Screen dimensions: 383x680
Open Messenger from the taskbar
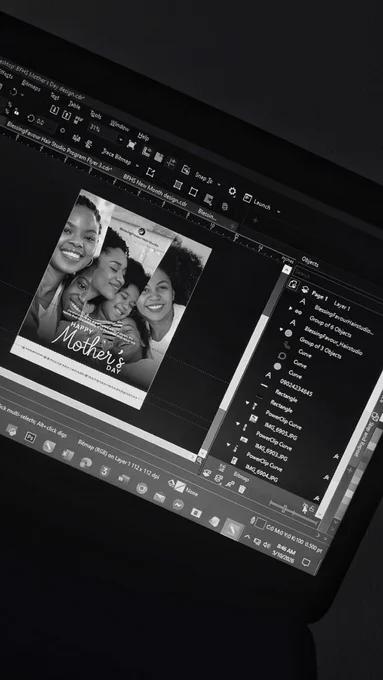tap(178, 504)
